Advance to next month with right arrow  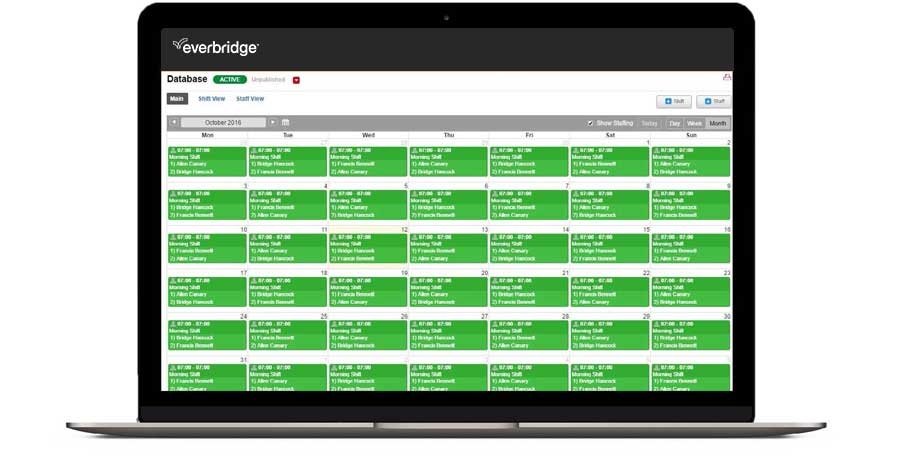[x=273, y=122]
